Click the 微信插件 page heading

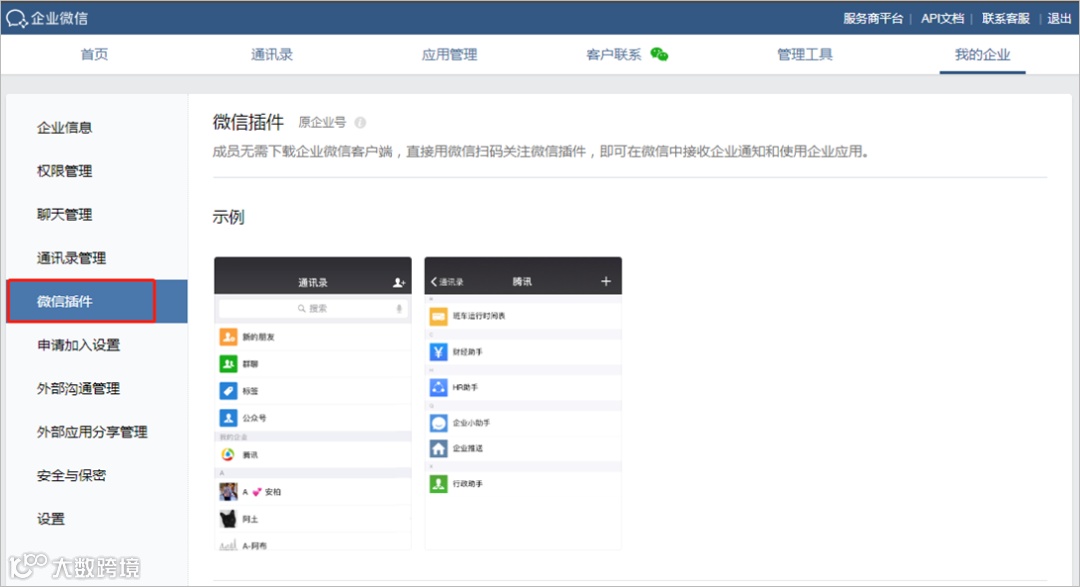[x=248, y=122]
